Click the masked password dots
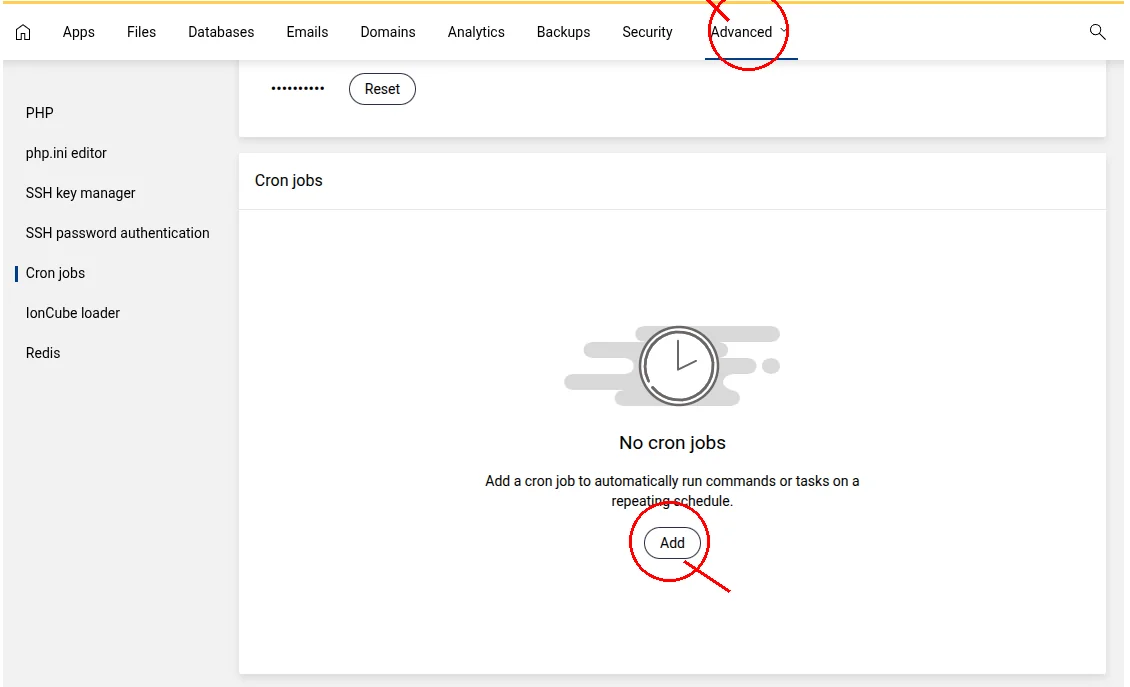Viewport: 1130px width, 687px height. coord(298,89)
